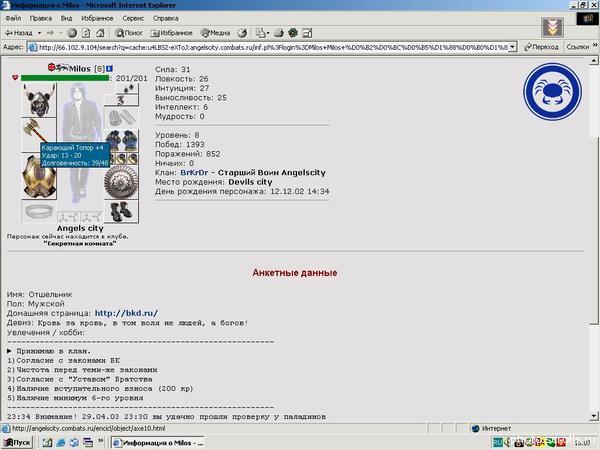Open the Поиск search toolbar button
The height and width of the screenshot is (450, 600).
point(129,33)
